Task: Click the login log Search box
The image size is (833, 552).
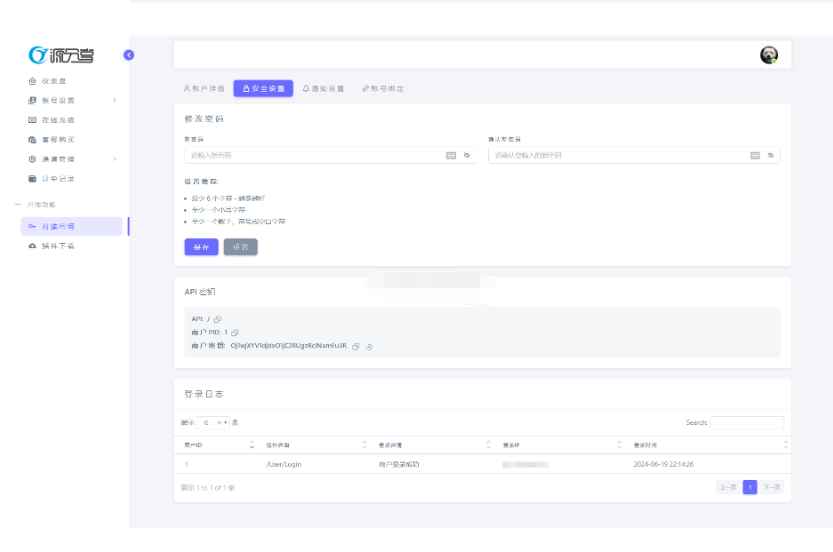Action: 746,423
